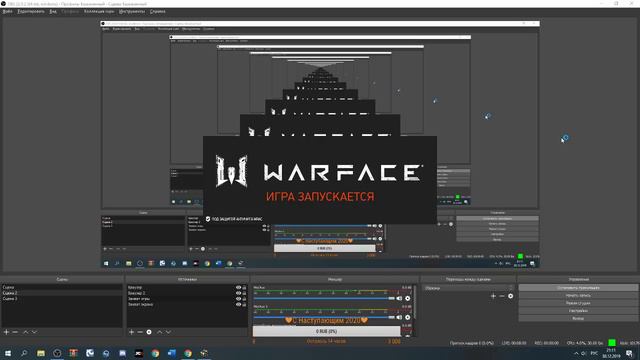
Task: Click CPU usage text in status bar
Action: coord(585,343)
